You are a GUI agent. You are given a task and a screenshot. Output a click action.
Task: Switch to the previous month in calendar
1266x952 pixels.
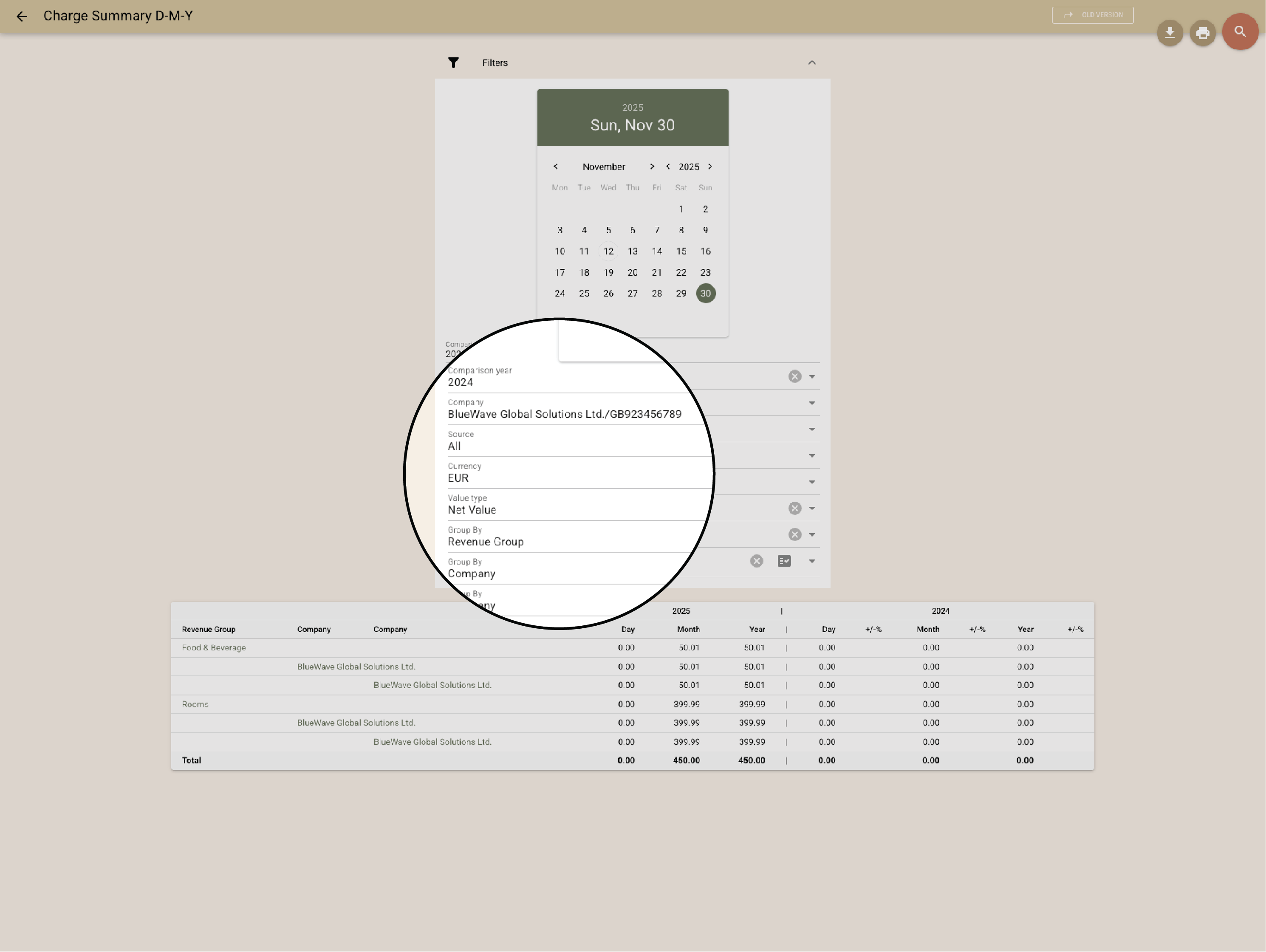[x=555, y=167]
